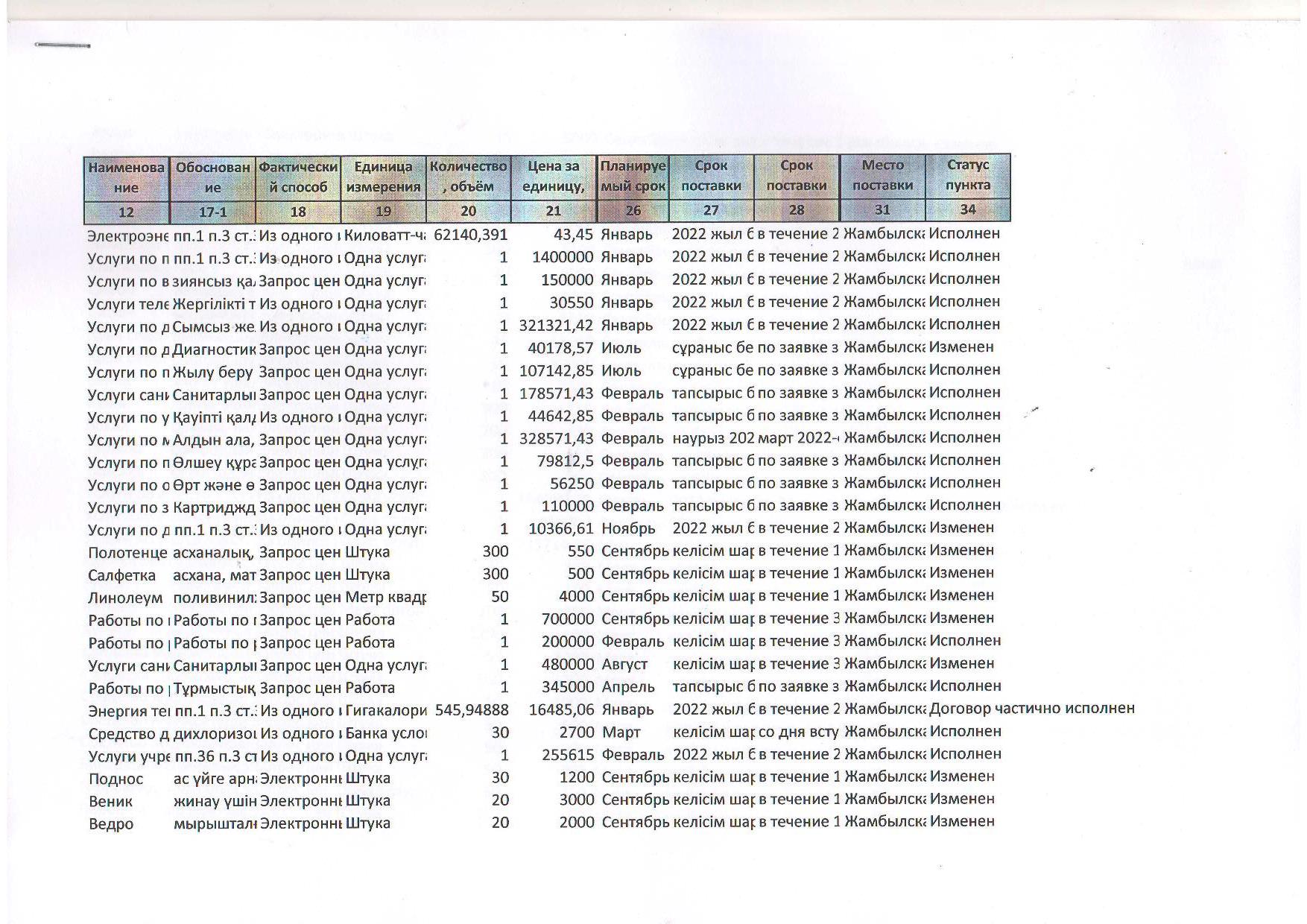Click the name cell 'Энергия те'
The image size is (1307, 924).
(128, 711)
